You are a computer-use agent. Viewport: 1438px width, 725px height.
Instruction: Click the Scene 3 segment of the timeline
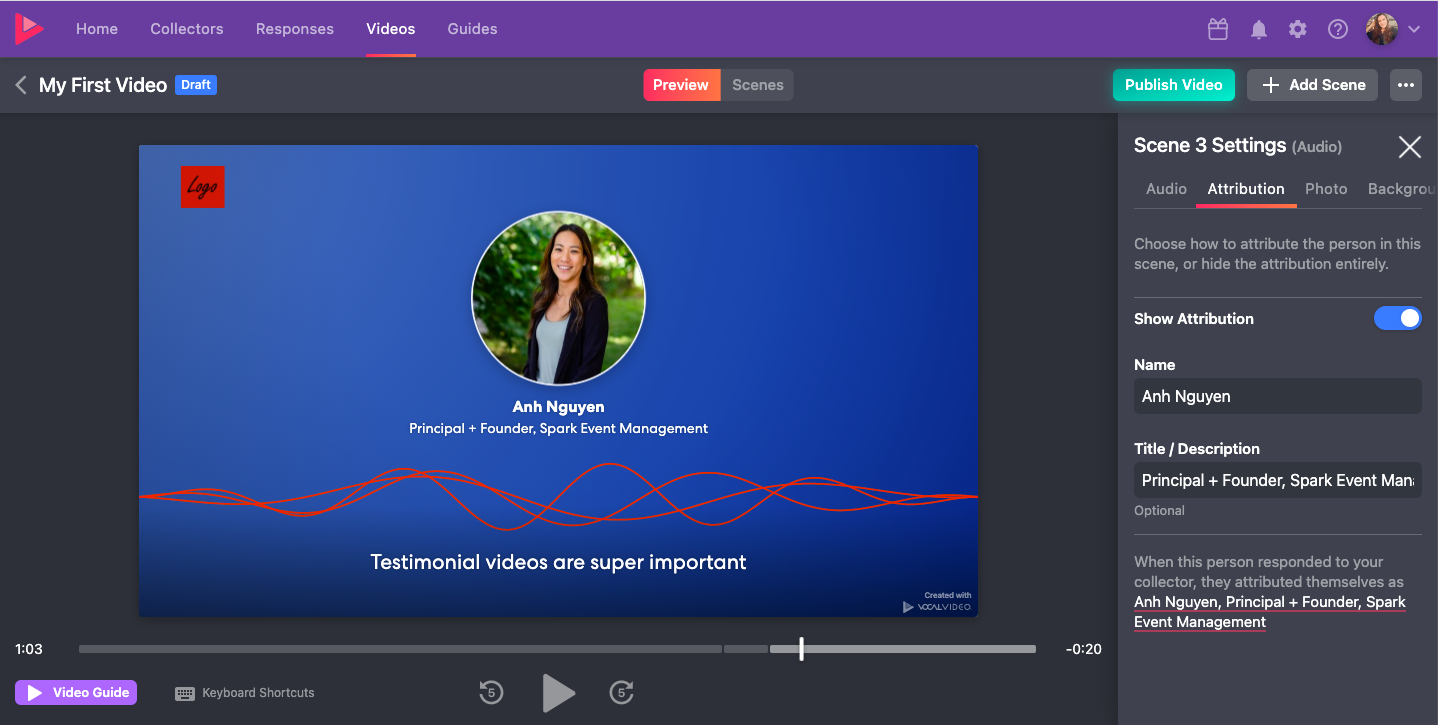click(x=903, y=649)
